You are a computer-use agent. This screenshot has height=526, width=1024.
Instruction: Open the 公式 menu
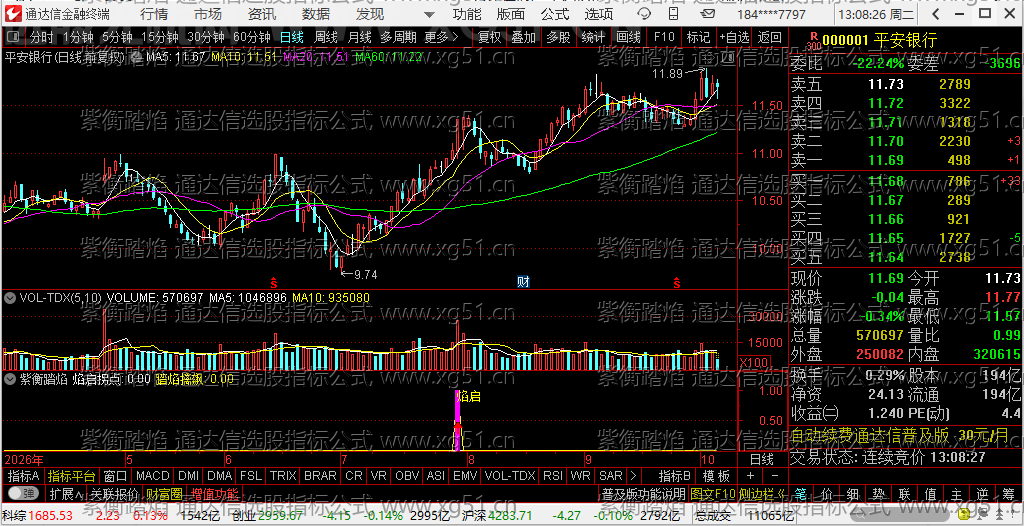pos(555,14)
